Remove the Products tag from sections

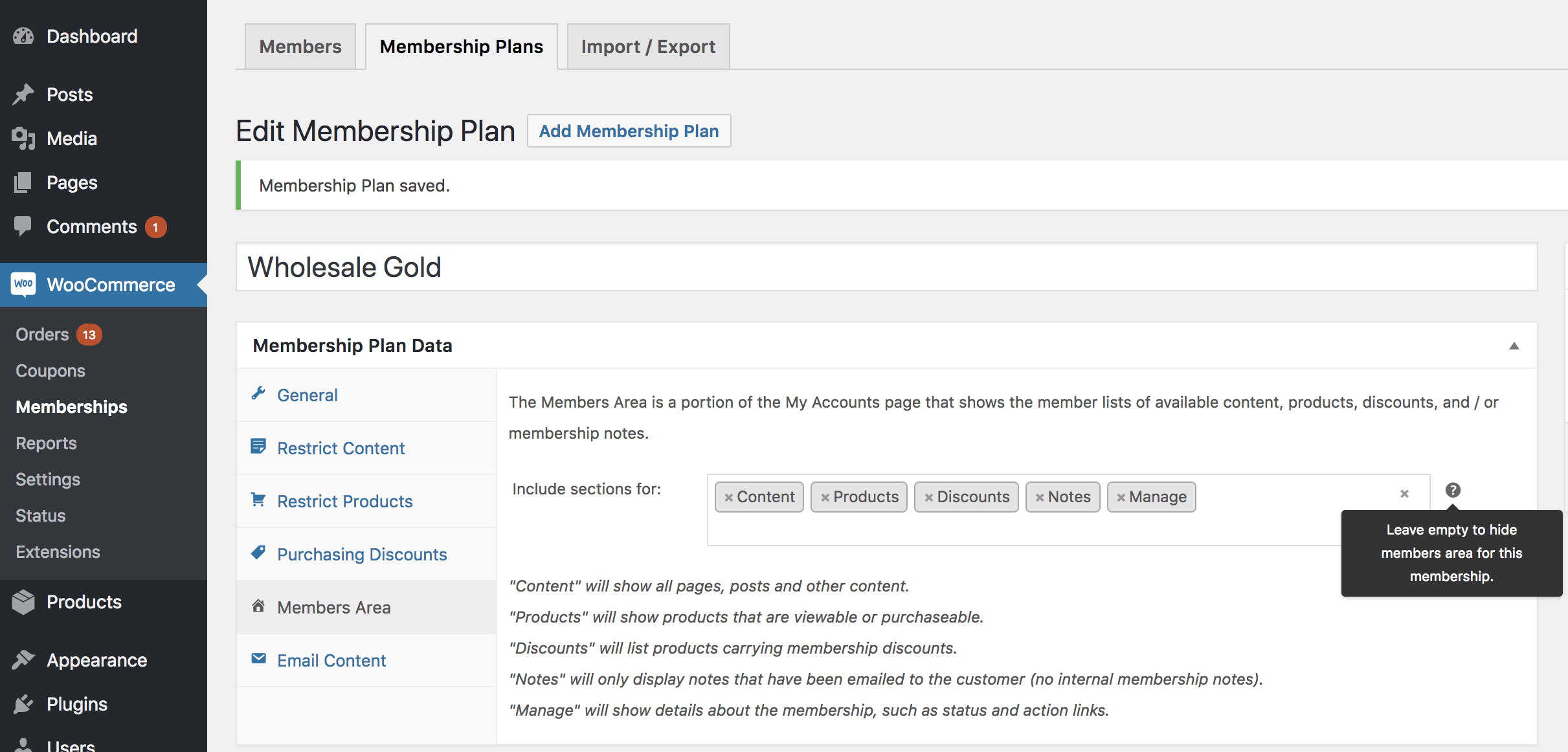(x=825, y=498)
